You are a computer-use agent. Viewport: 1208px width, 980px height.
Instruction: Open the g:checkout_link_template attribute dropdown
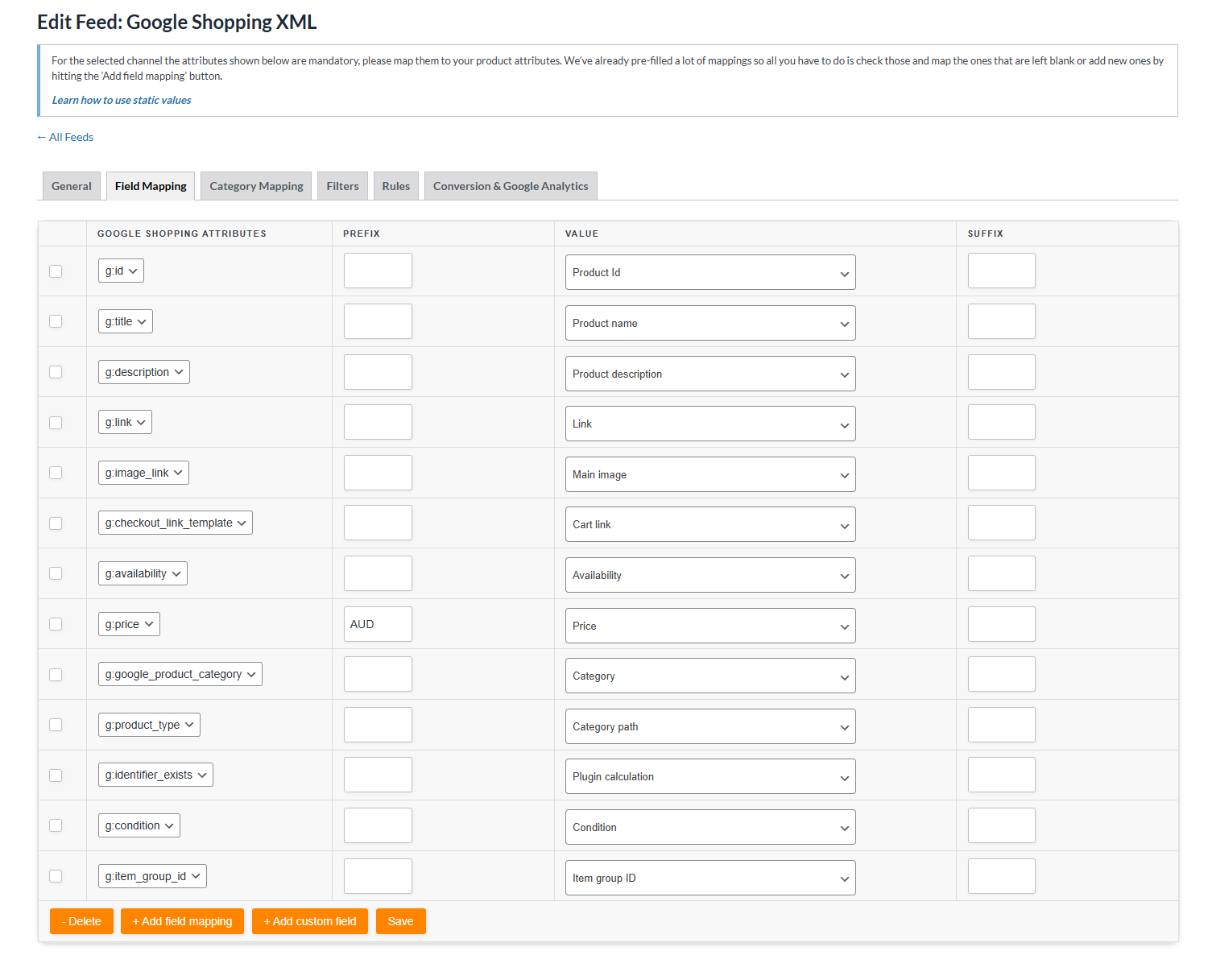point(175,523)
